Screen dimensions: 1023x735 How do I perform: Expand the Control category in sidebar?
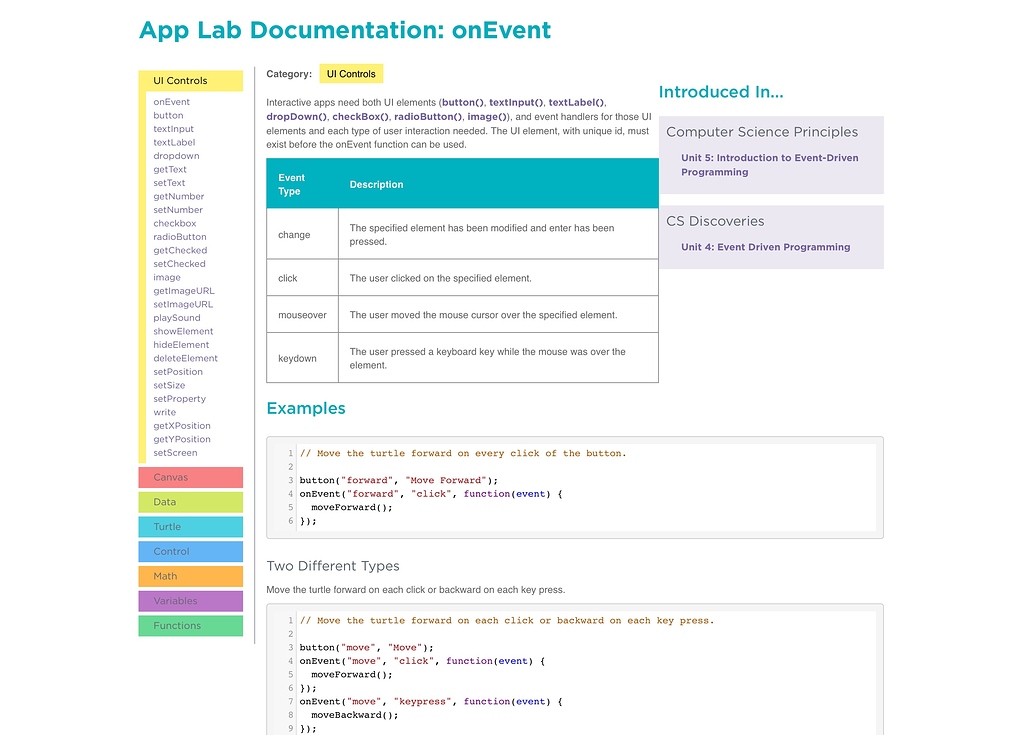pos(190,551)
